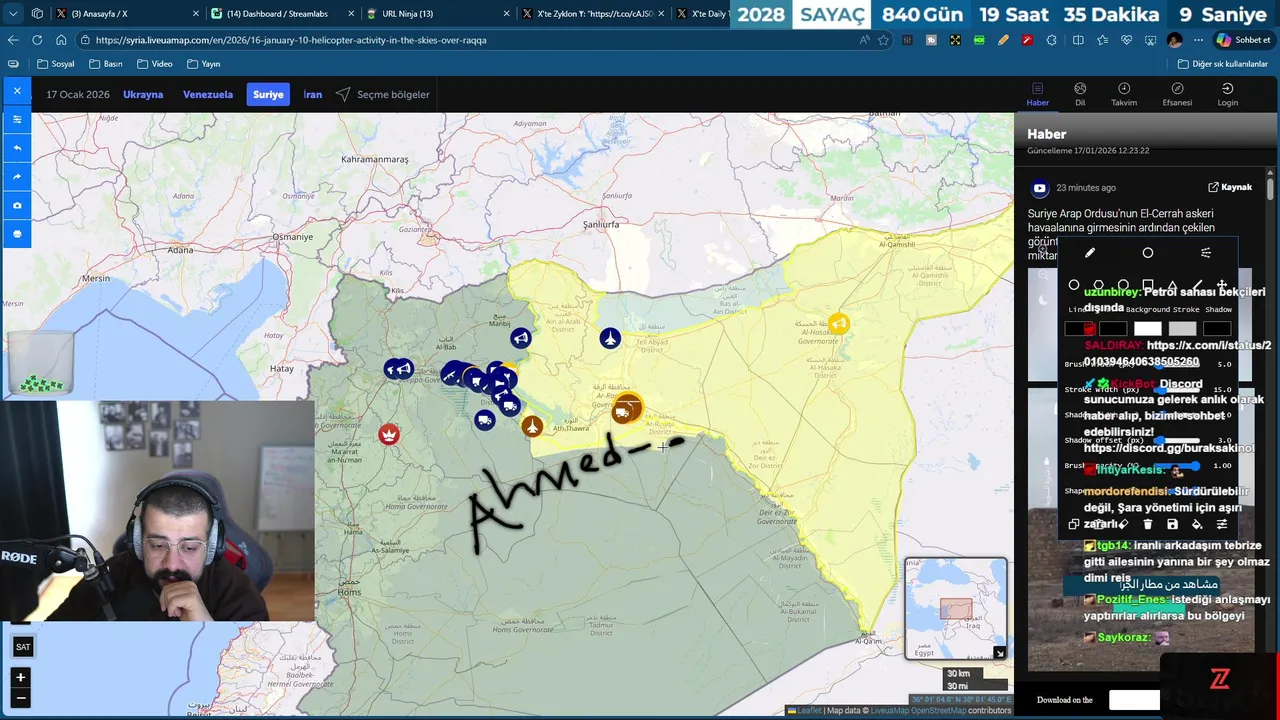Open the browser tab list dropdown

tap(13, 14)
